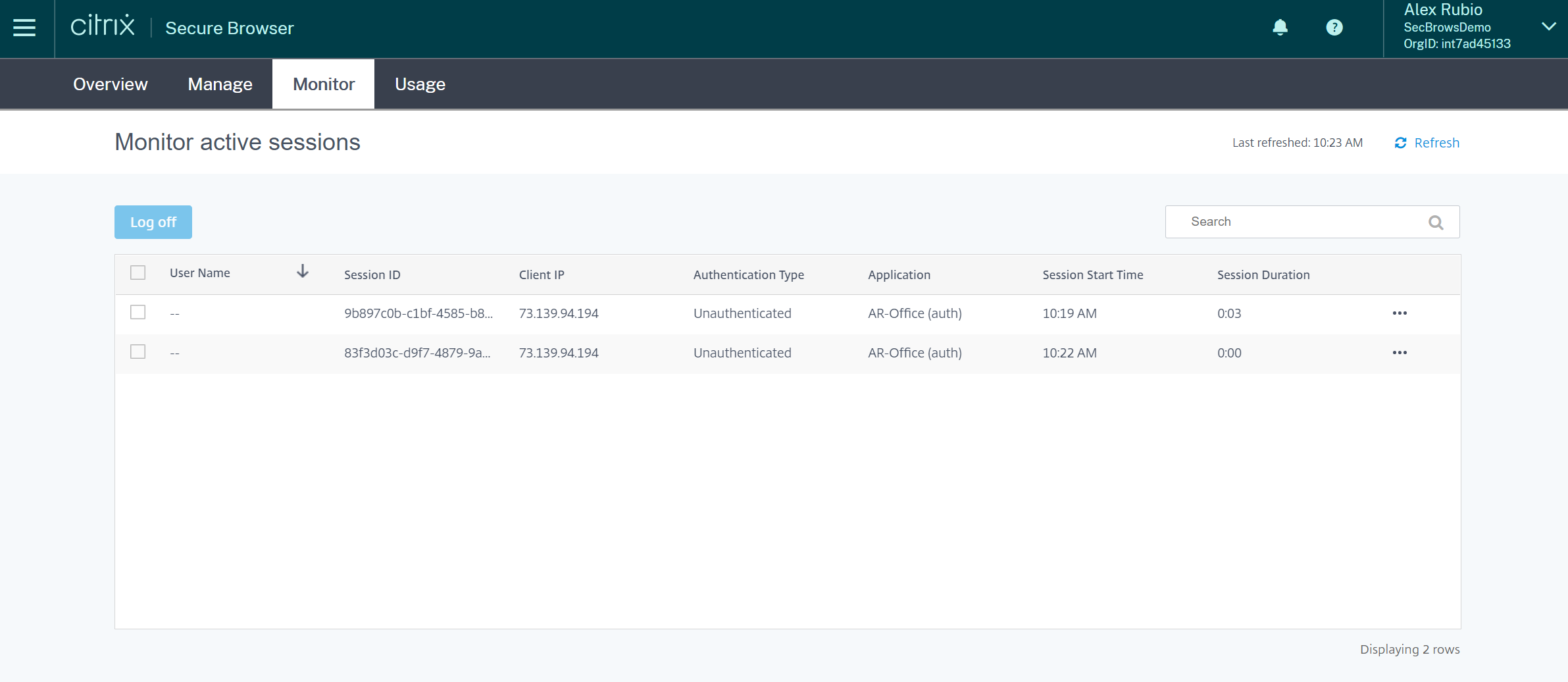Select the 83f3d03c session checkbox
Viewport: 1568px width, 682px height.
(x=138, y=352)
